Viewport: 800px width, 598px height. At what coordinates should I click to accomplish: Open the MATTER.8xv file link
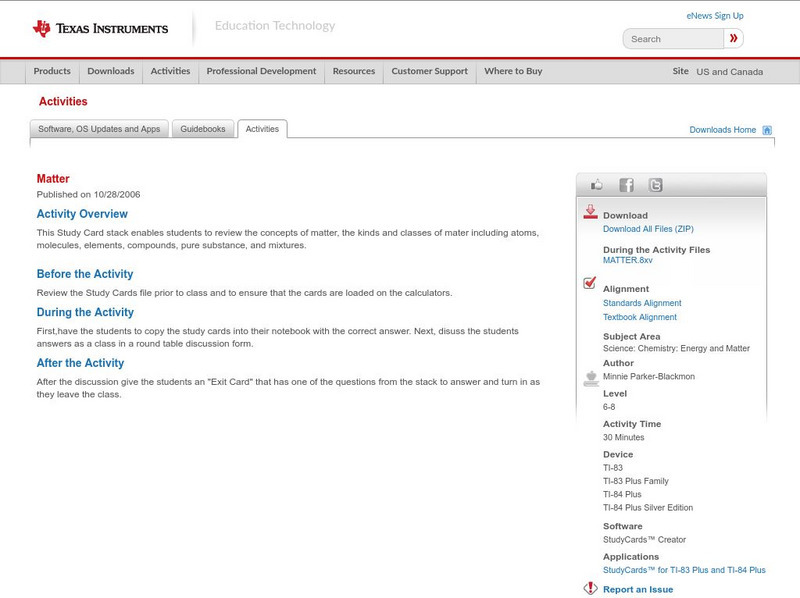pyautogui.click(x=627, y=260)
